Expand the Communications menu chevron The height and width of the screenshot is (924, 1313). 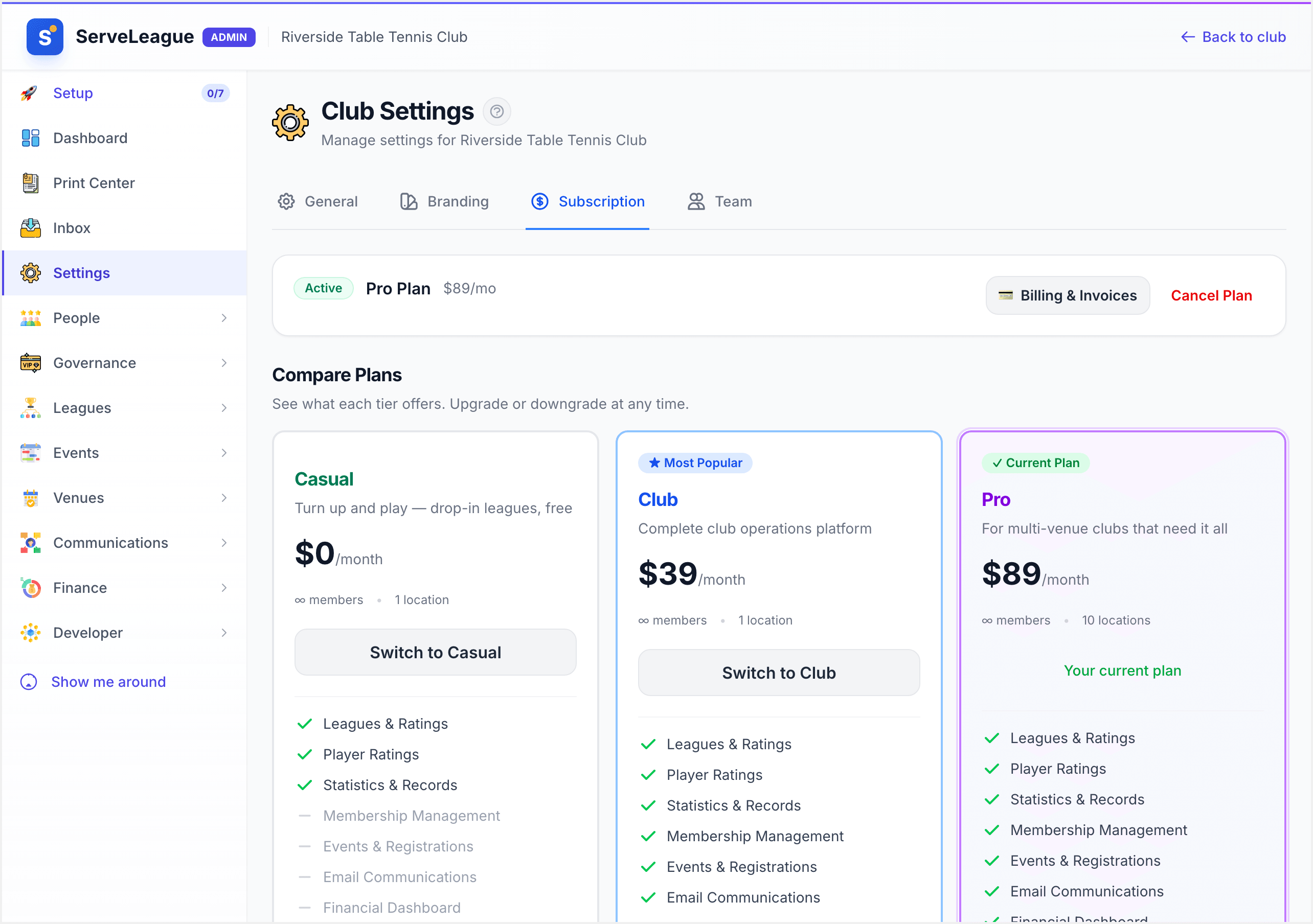(223, 543)
